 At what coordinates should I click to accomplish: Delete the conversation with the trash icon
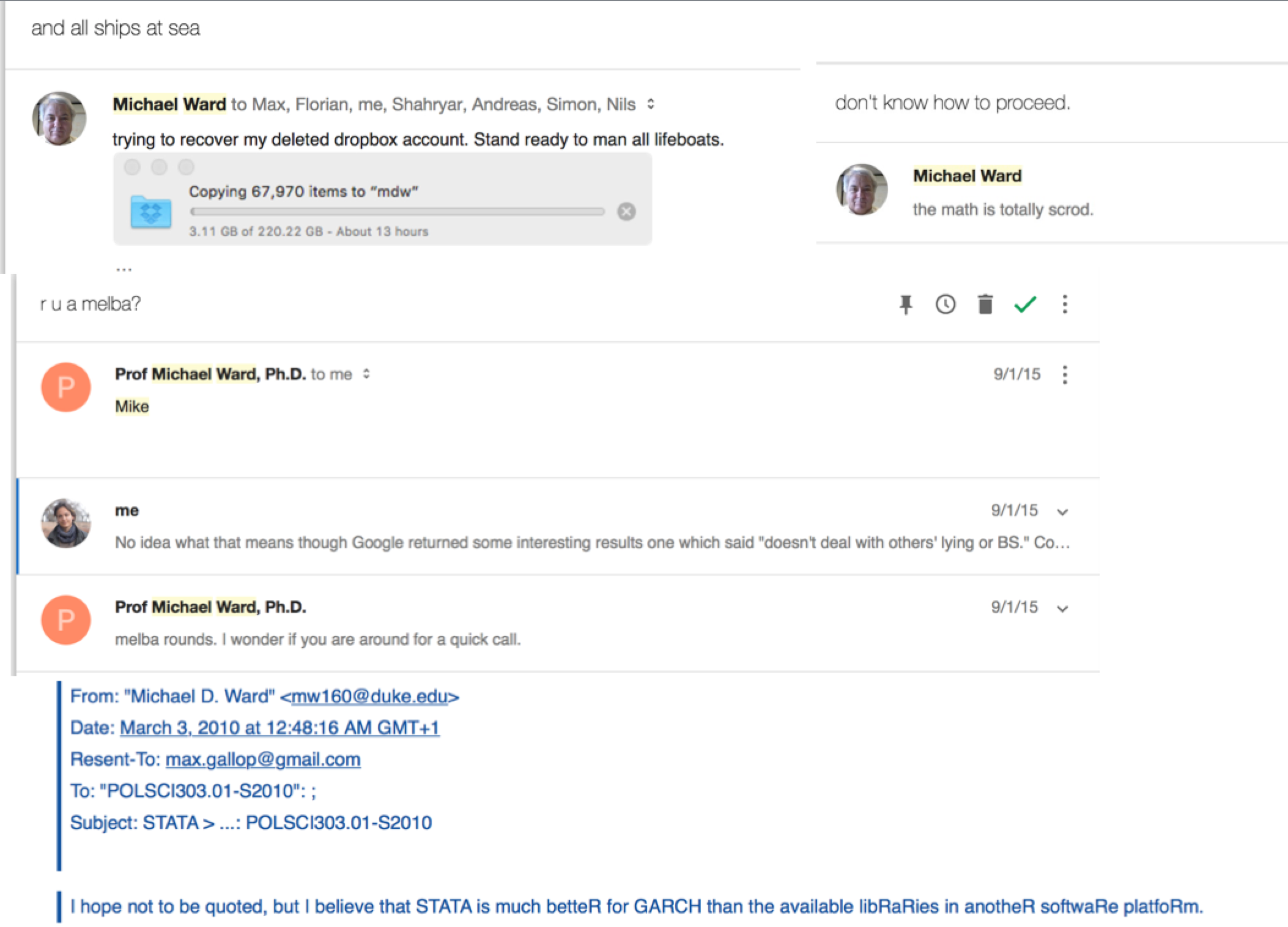pyautogui.click(x=985, y=304)
